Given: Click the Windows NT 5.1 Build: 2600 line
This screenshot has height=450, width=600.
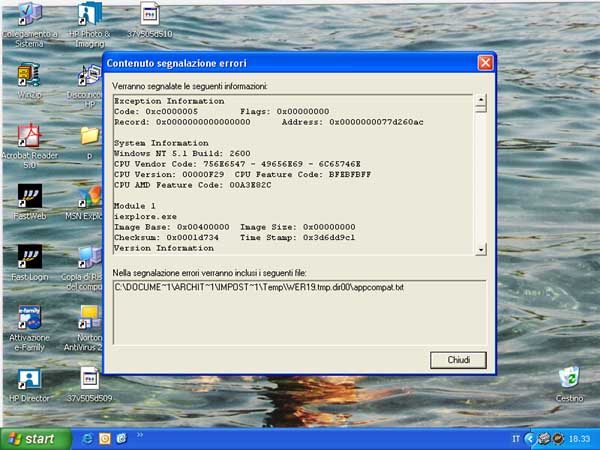Looking at the screenshot, I should [182, 154].
